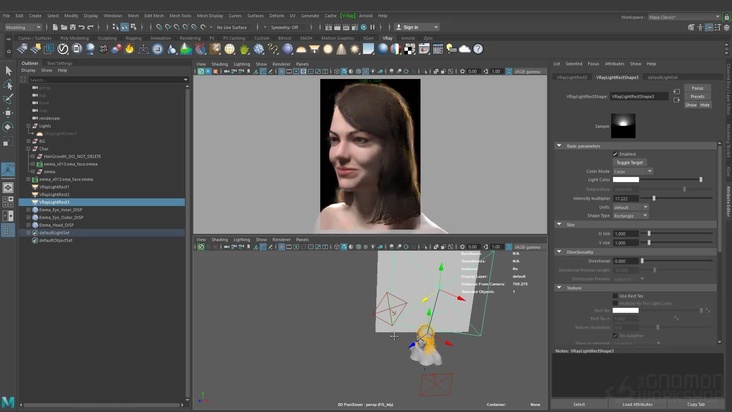
Task: Click the Hide button in Attribute Editor
Action: pos(704,105)
